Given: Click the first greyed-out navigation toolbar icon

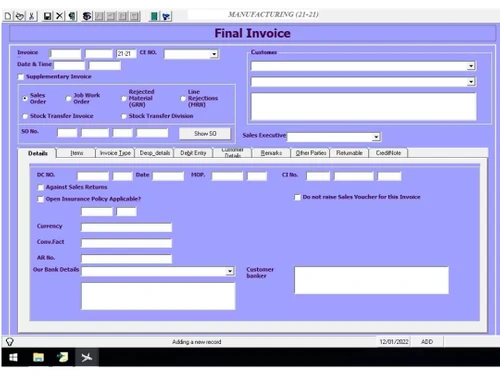Looking at the screenshot, I should click(x=99, y=16).
